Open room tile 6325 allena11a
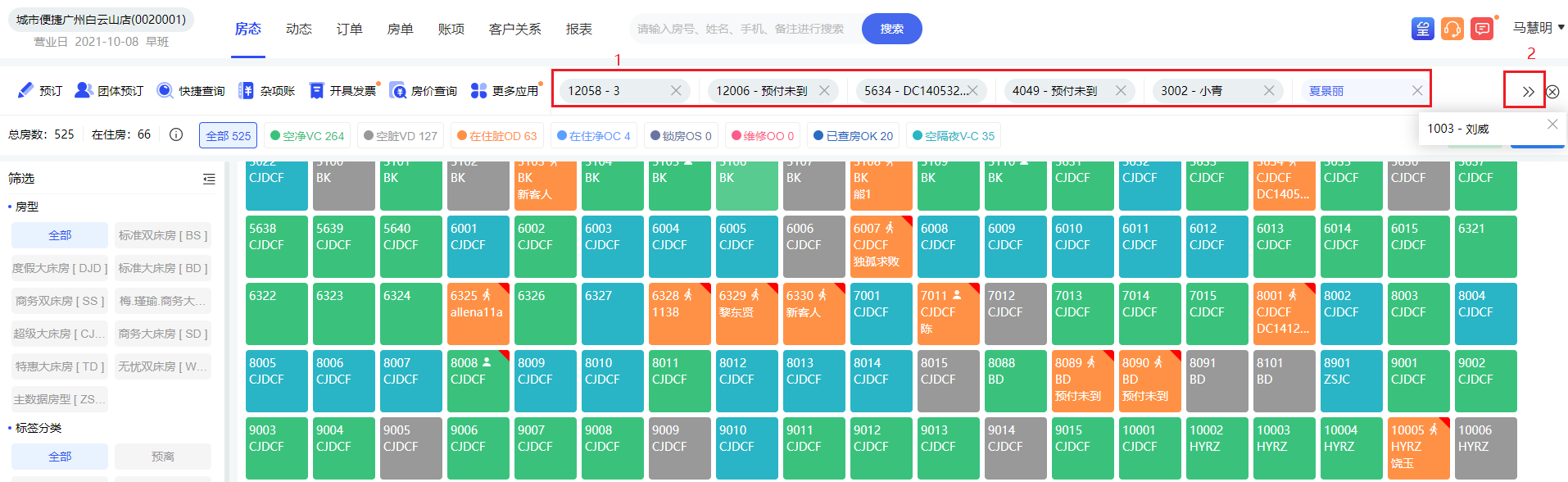 pyautogui.click(x=478, y=313)
